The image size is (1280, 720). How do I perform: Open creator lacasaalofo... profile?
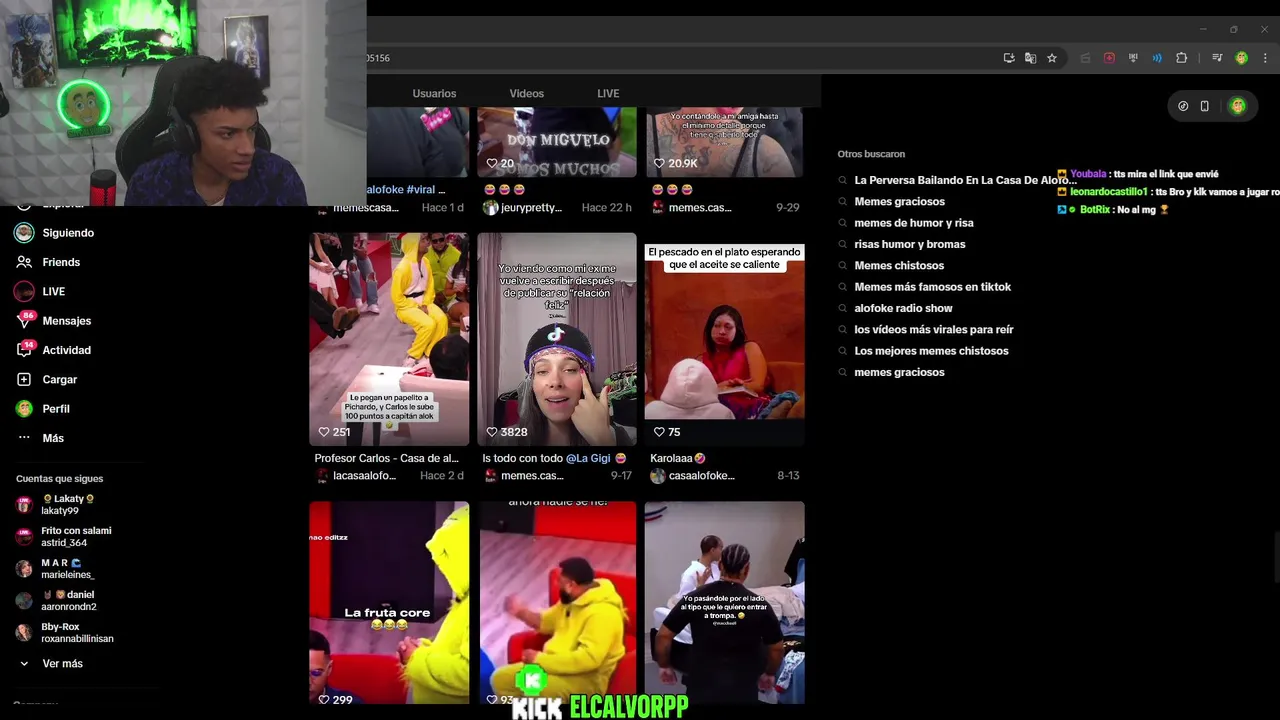pos(364,476)
